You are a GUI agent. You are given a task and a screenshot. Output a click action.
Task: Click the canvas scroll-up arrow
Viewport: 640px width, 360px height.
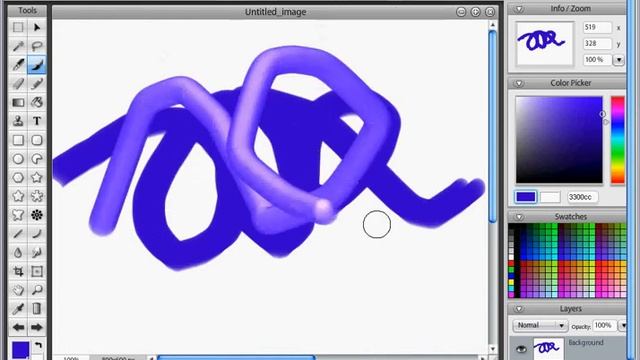point(493,25)
